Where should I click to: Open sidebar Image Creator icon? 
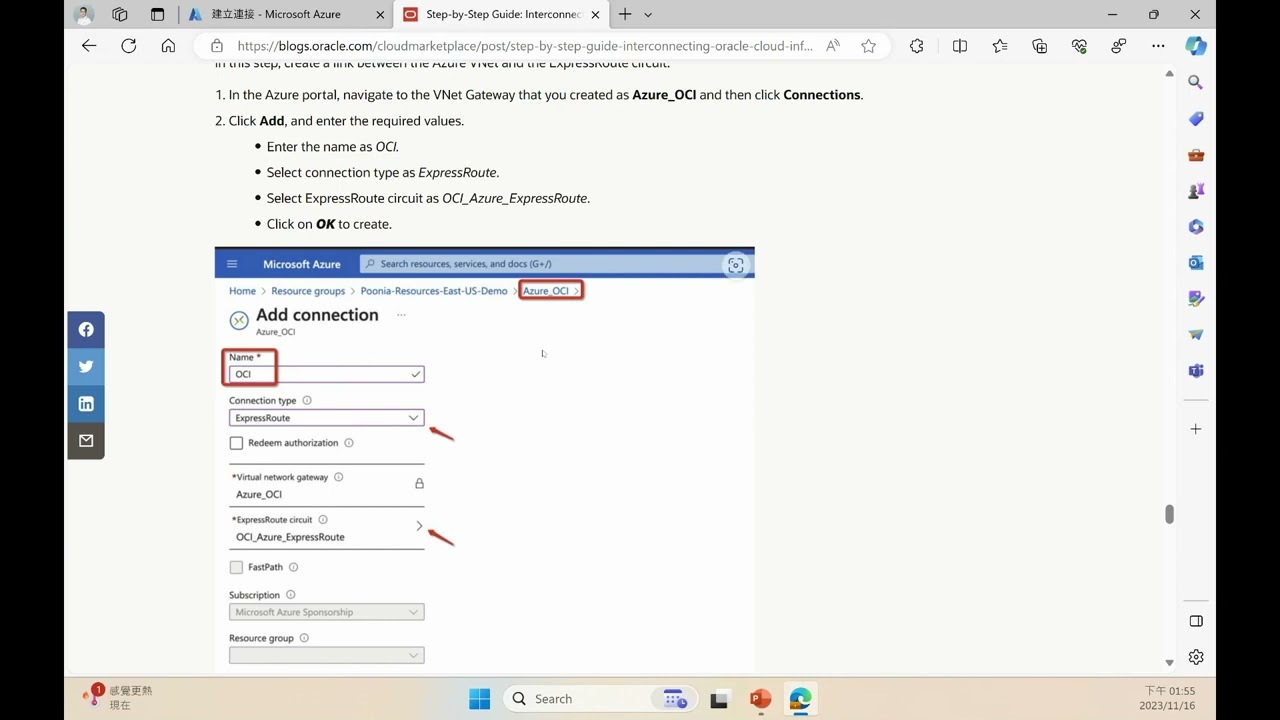(1196, 299)
